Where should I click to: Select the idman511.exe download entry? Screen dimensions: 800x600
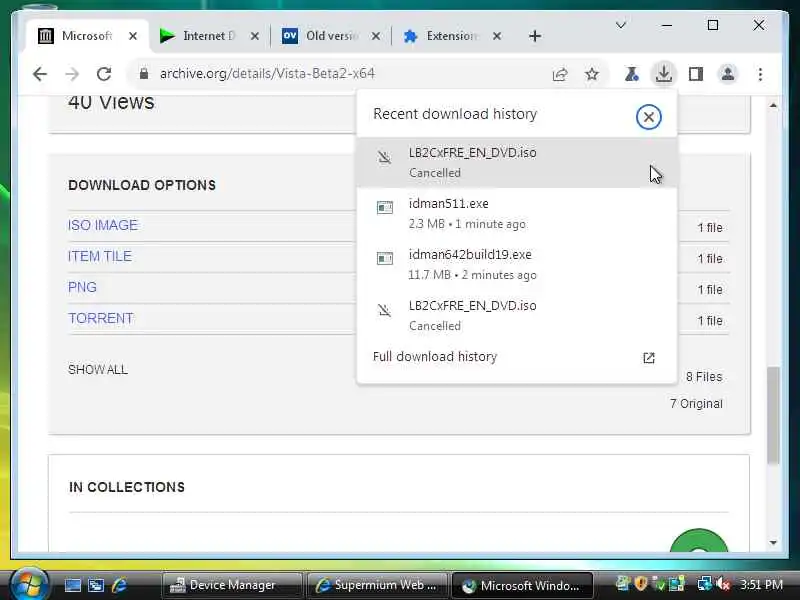coord(516,213)
